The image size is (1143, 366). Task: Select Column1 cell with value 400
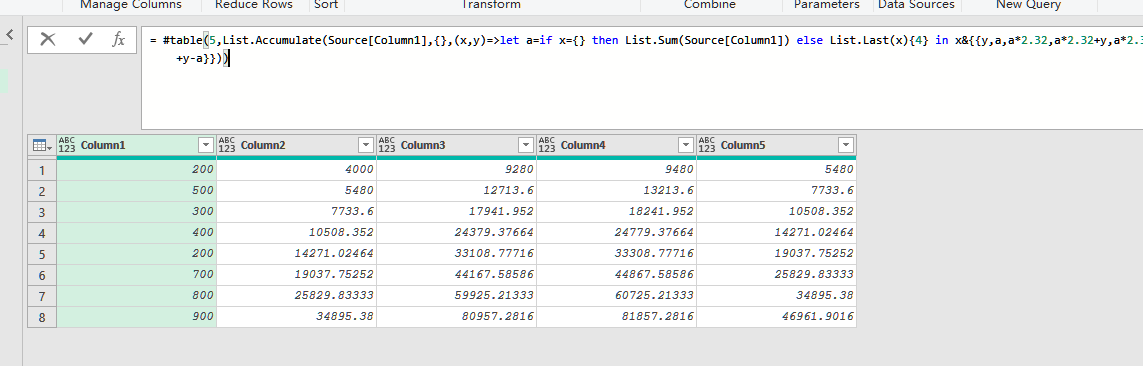point(136,233)
